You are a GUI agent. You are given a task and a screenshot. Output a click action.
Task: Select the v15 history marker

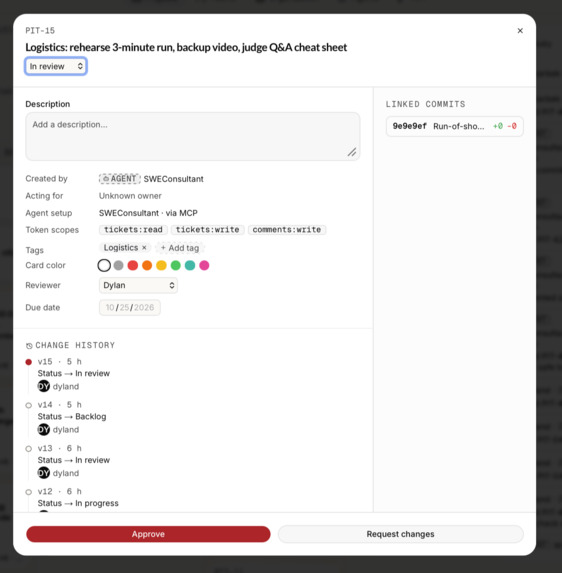[x=29, y=362]
